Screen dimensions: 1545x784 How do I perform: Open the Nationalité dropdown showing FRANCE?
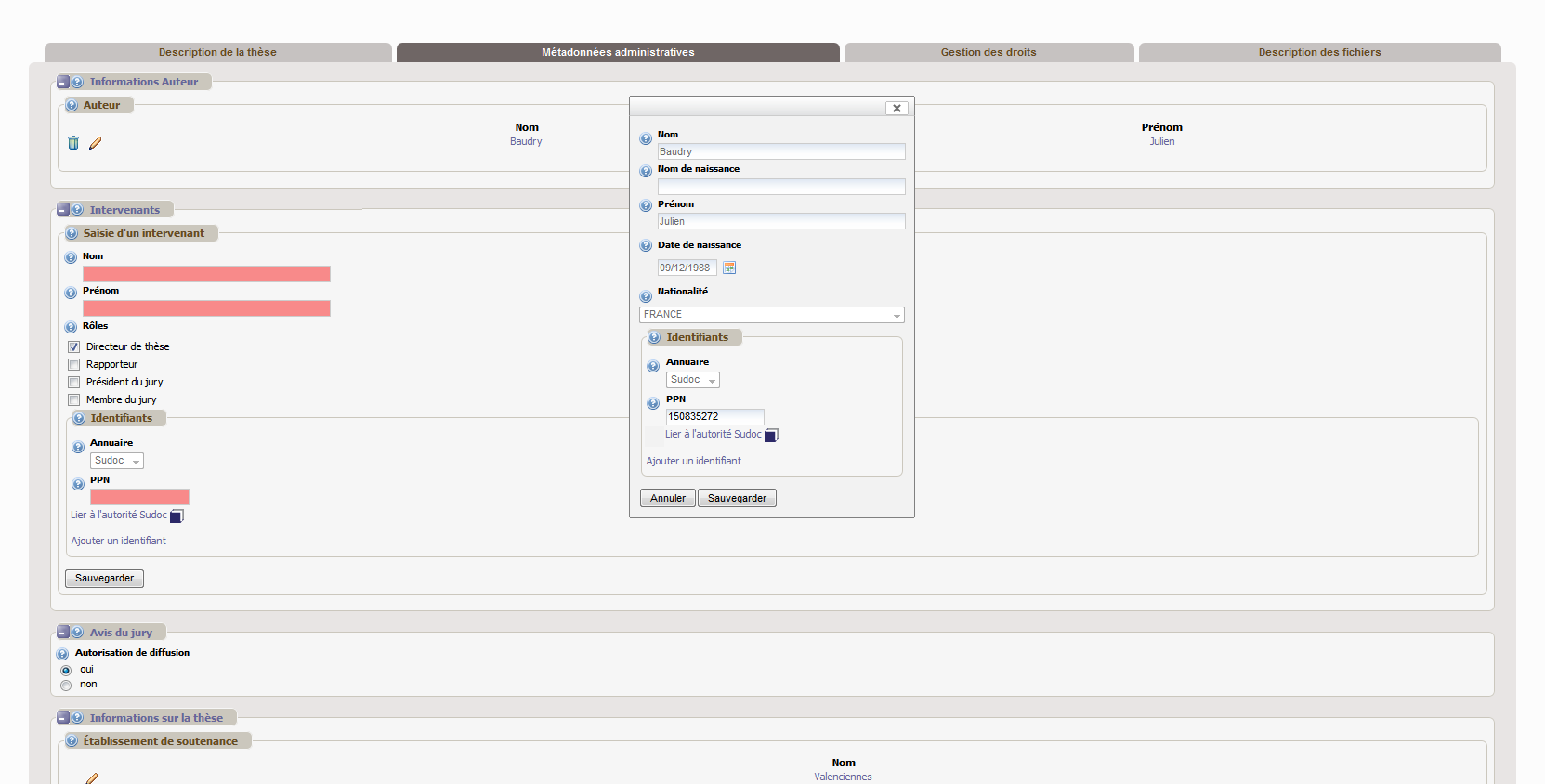click(771, 315)
